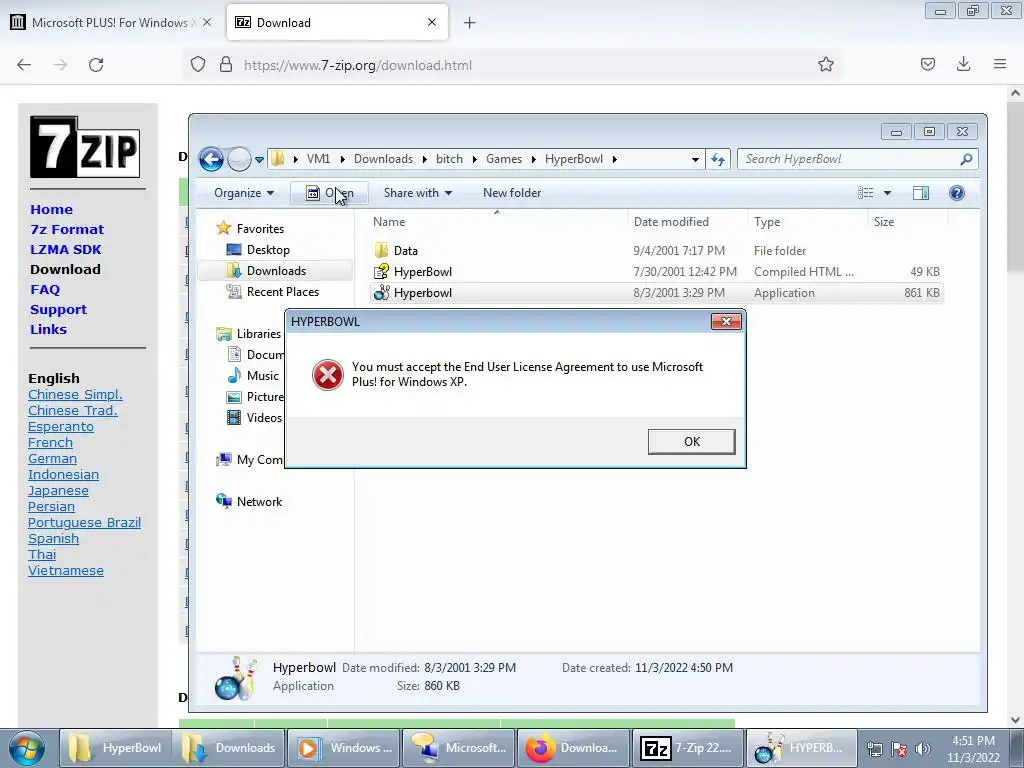Reload the 7-zip page

pos(96,65)
